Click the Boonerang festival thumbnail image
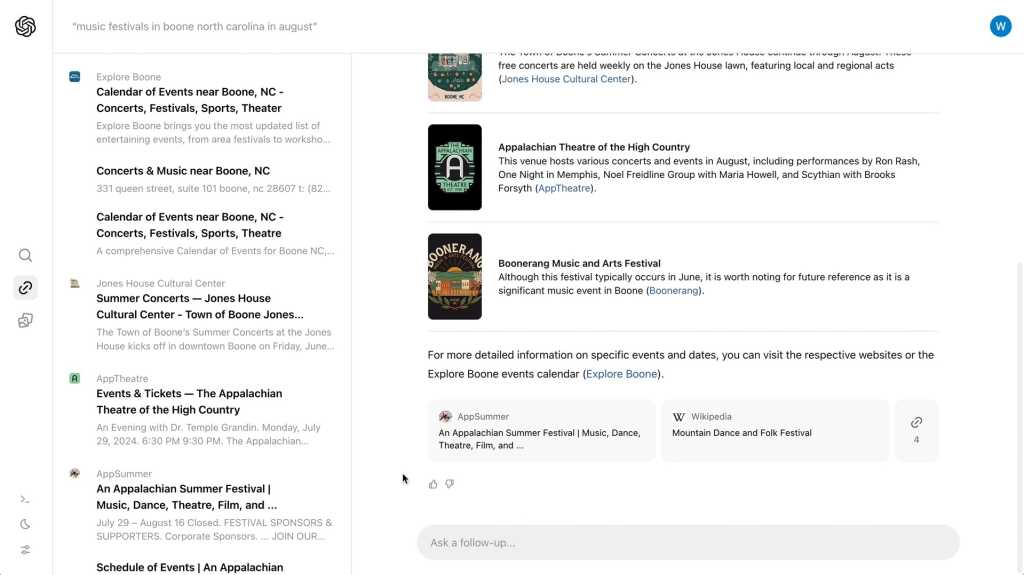This screenshot has width=1024, height=575. click(x=454, y=276)
